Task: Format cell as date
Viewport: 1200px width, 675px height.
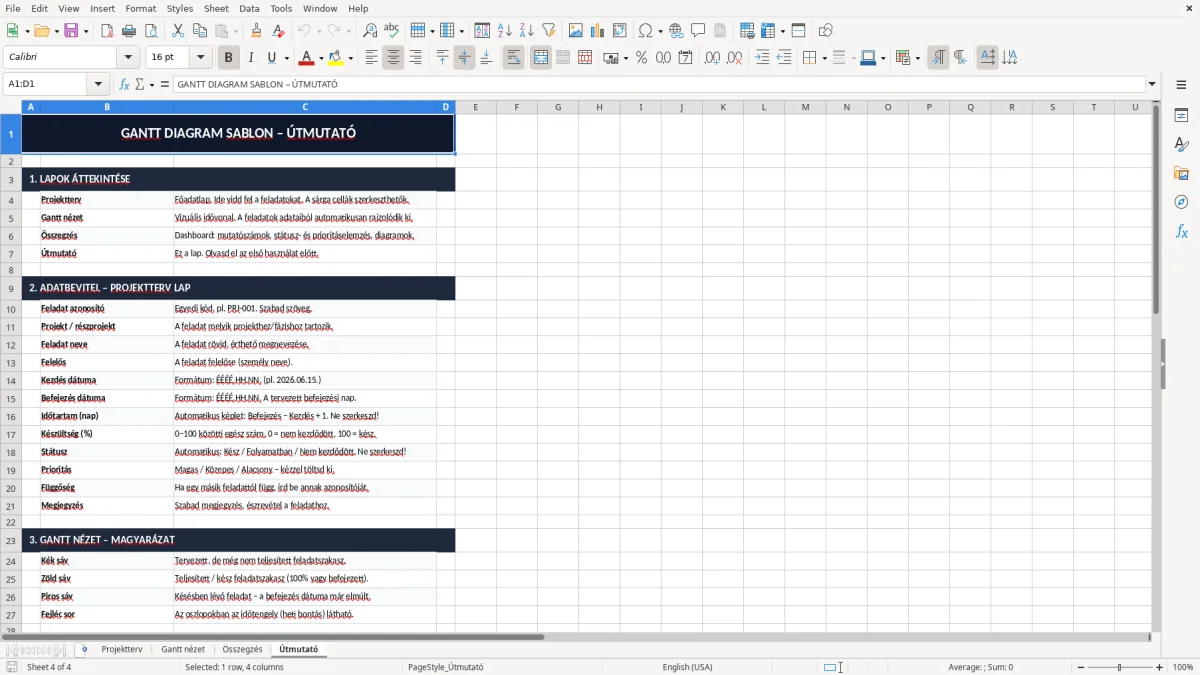Action: click(685, 58)
